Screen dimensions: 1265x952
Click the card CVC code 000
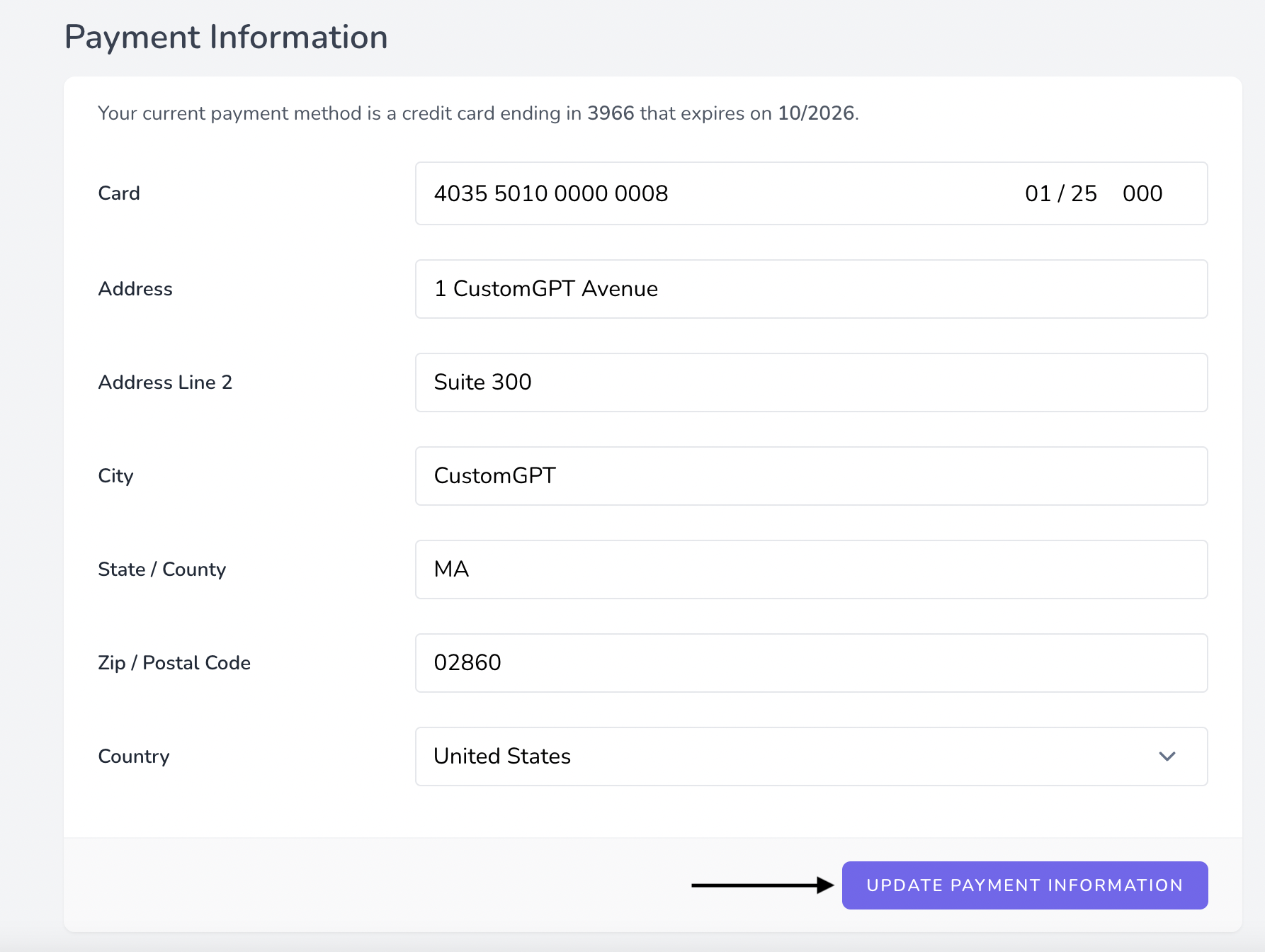1142,193
